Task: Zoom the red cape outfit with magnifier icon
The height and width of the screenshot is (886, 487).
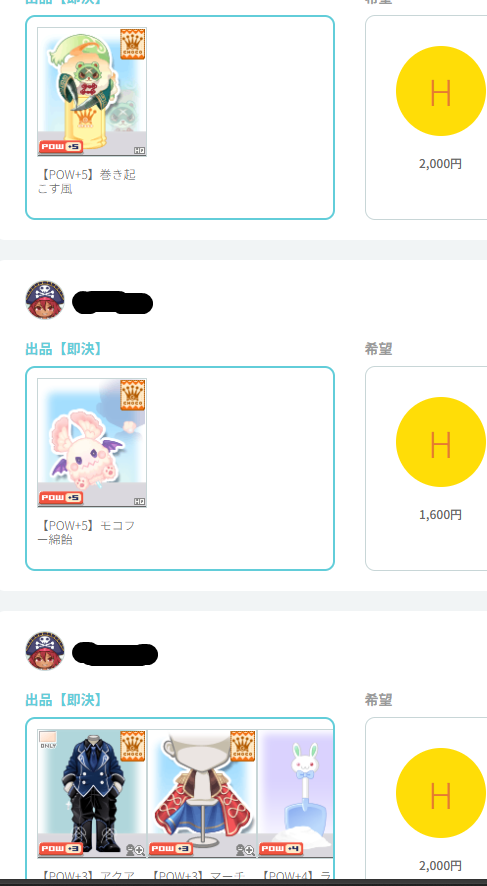Action: click(245, 850)
